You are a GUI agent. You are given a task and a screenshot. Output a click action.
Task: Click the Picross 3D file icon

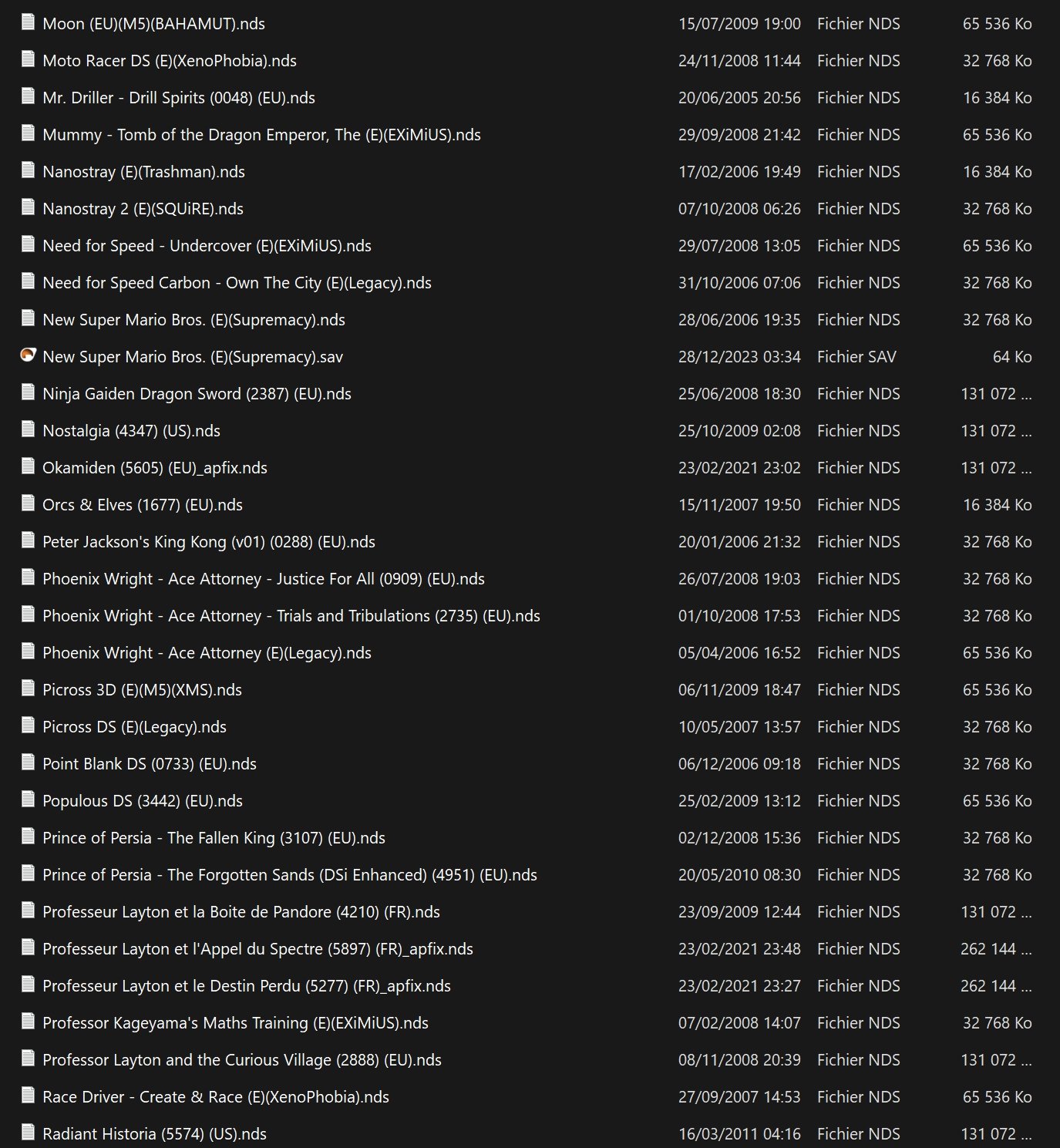(28, 688)
